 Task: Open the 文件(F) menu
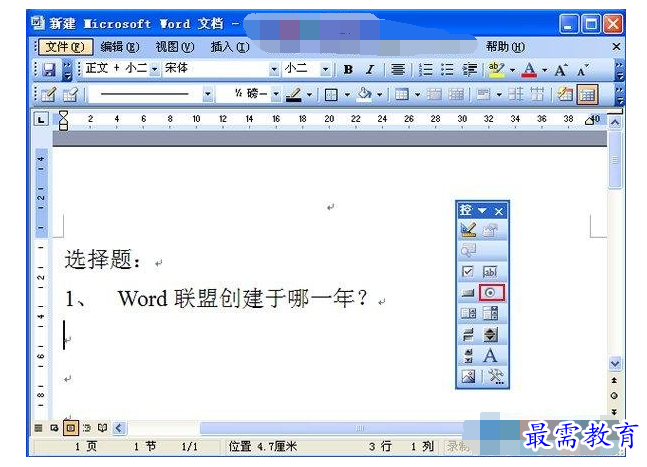[65, 47]
